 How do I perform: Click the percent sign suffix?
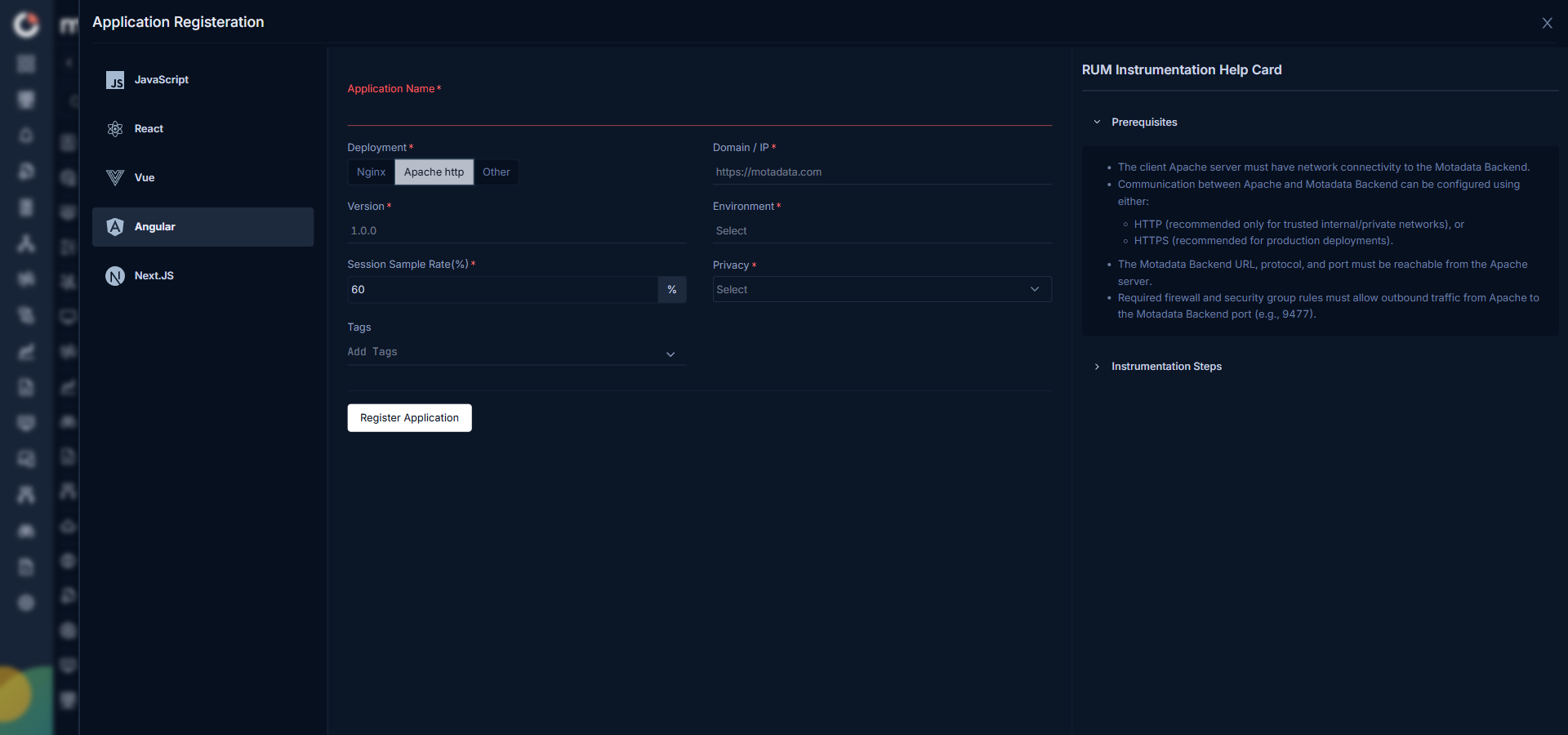pos(672,290)
